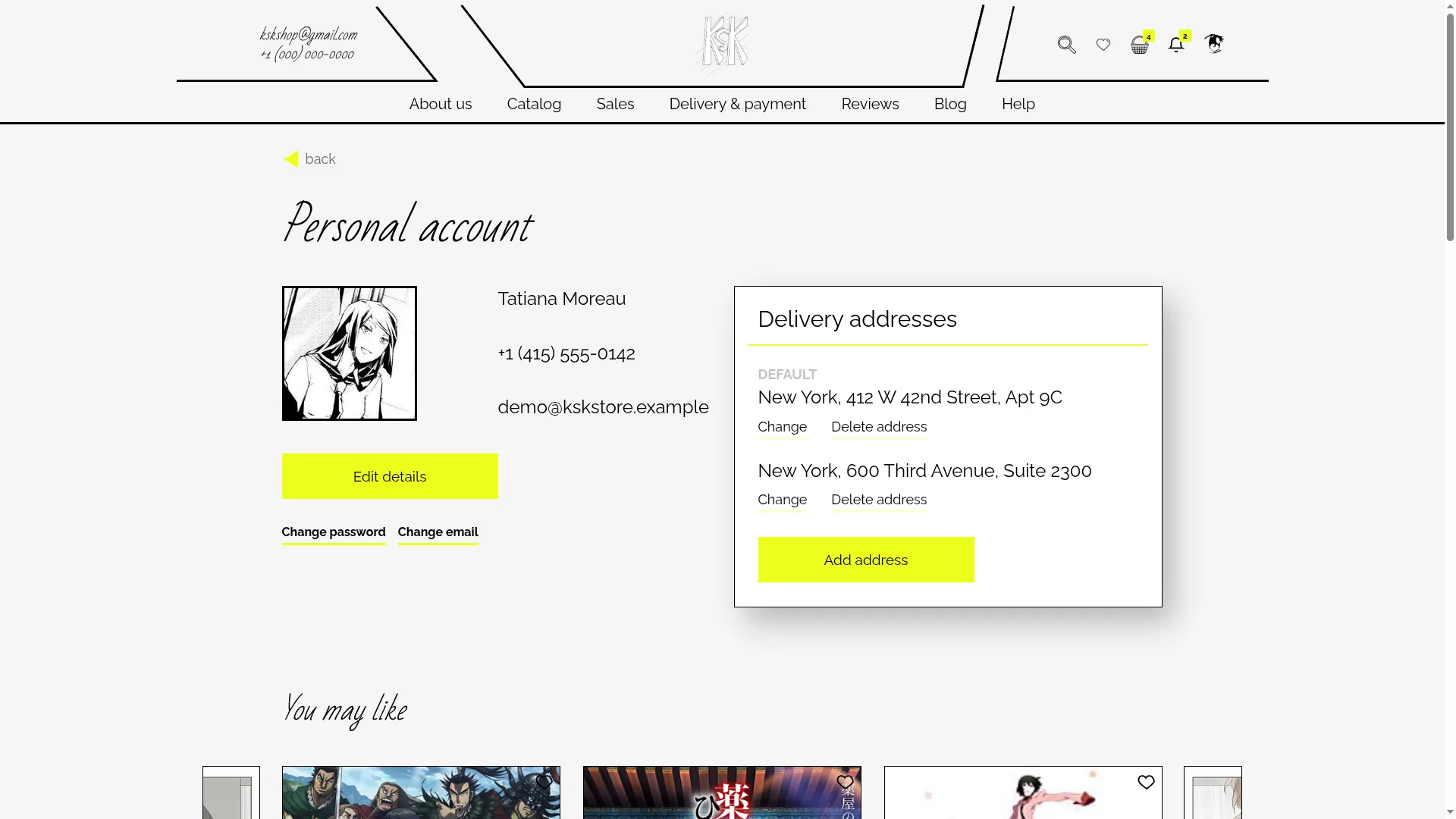Click the yellow back arrow icon
Image resolution: width=1456 pixels, height=819 pixels.
click(x=291, y=159)
